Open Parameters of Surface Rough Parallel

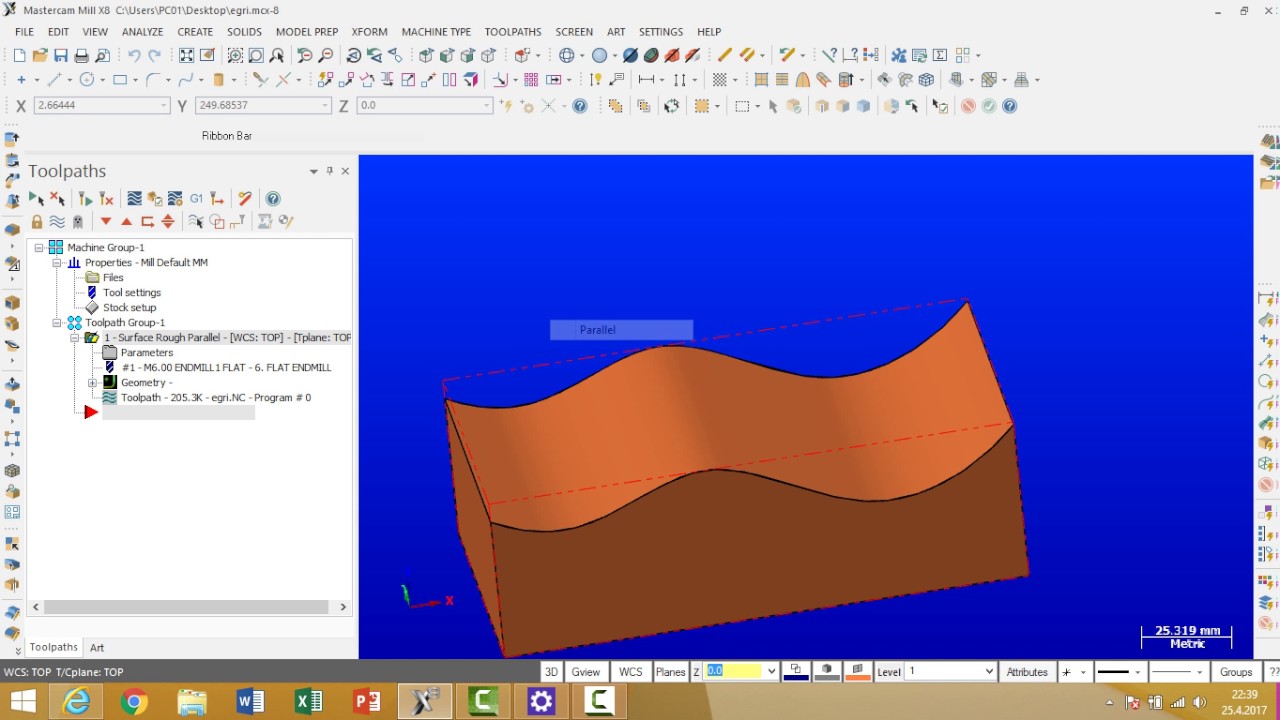[x=147, y=352]
